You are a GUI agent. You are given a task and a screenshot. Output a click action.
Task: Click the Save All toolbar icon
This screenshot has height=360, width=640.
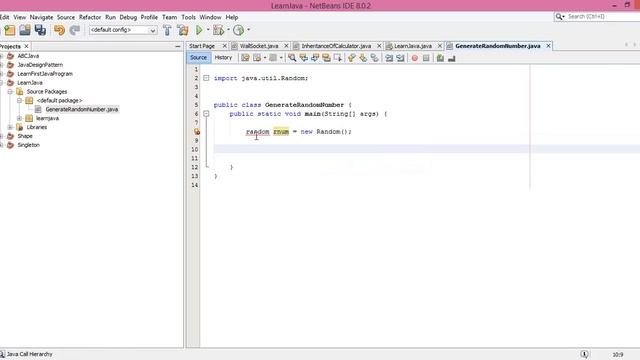click(x=40, y=30)
